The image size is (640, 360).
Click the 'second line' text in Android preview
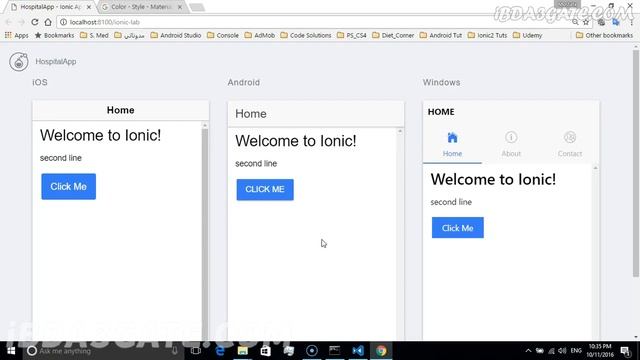pos(256,164)
